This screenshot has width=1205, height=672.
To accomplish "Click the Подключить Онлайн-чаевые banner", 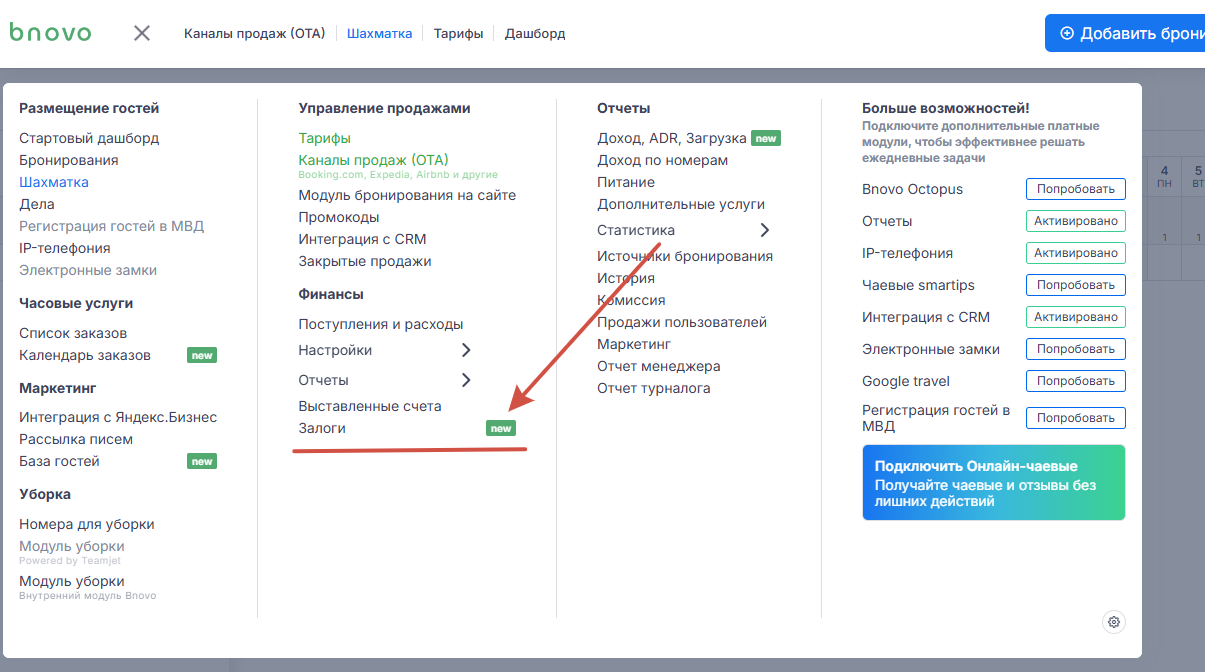I will point(993,483).
